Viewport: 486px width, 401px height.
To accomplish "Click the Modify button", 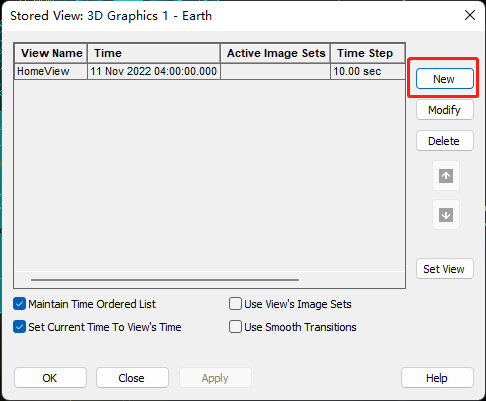I will 445,110.
